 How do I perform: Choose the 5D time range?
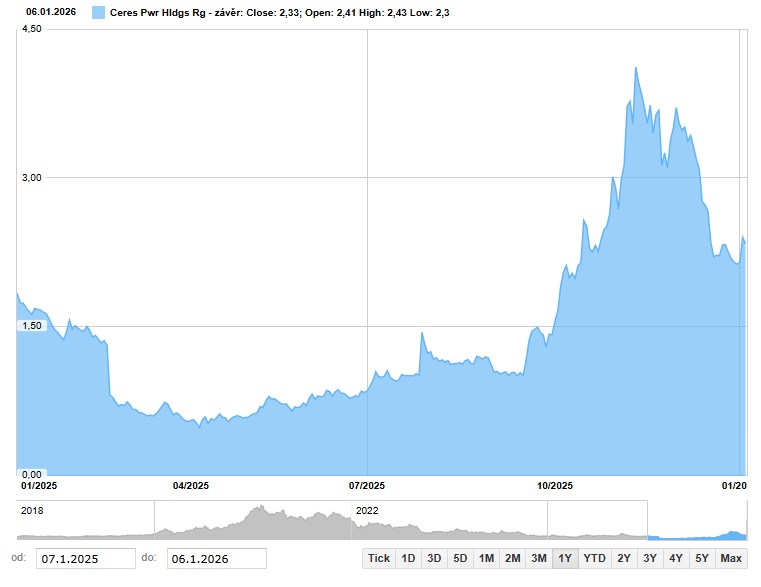tap(460, 558)
